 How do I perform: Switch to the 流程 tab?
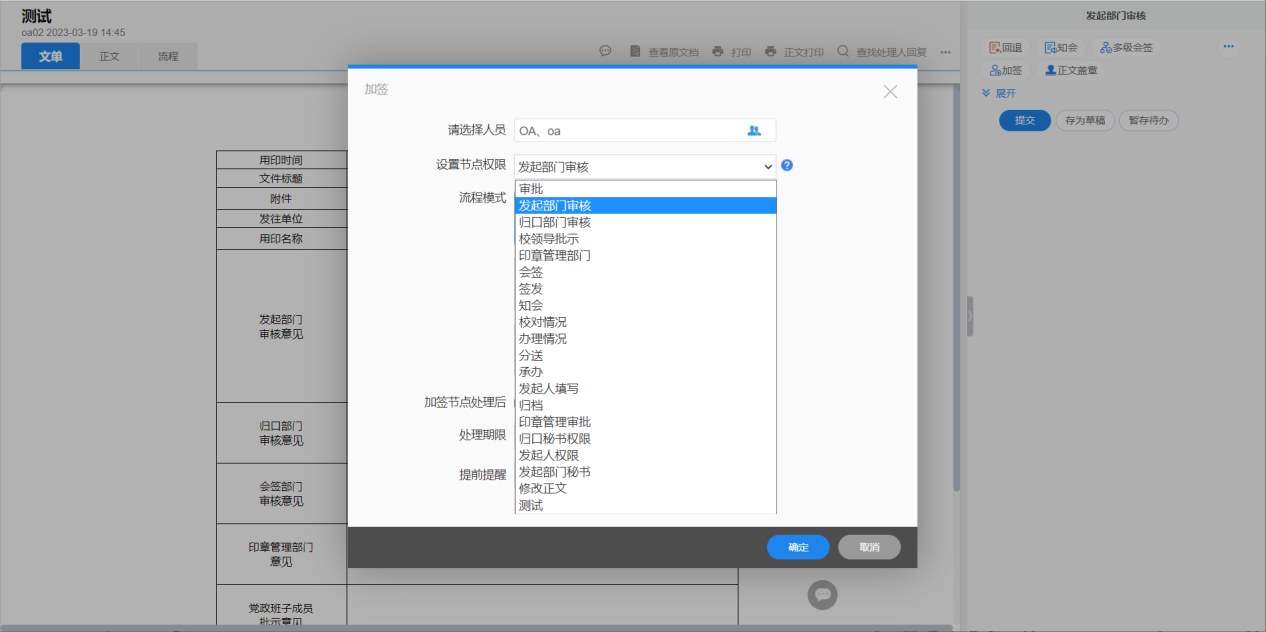(x=168, y=56)
